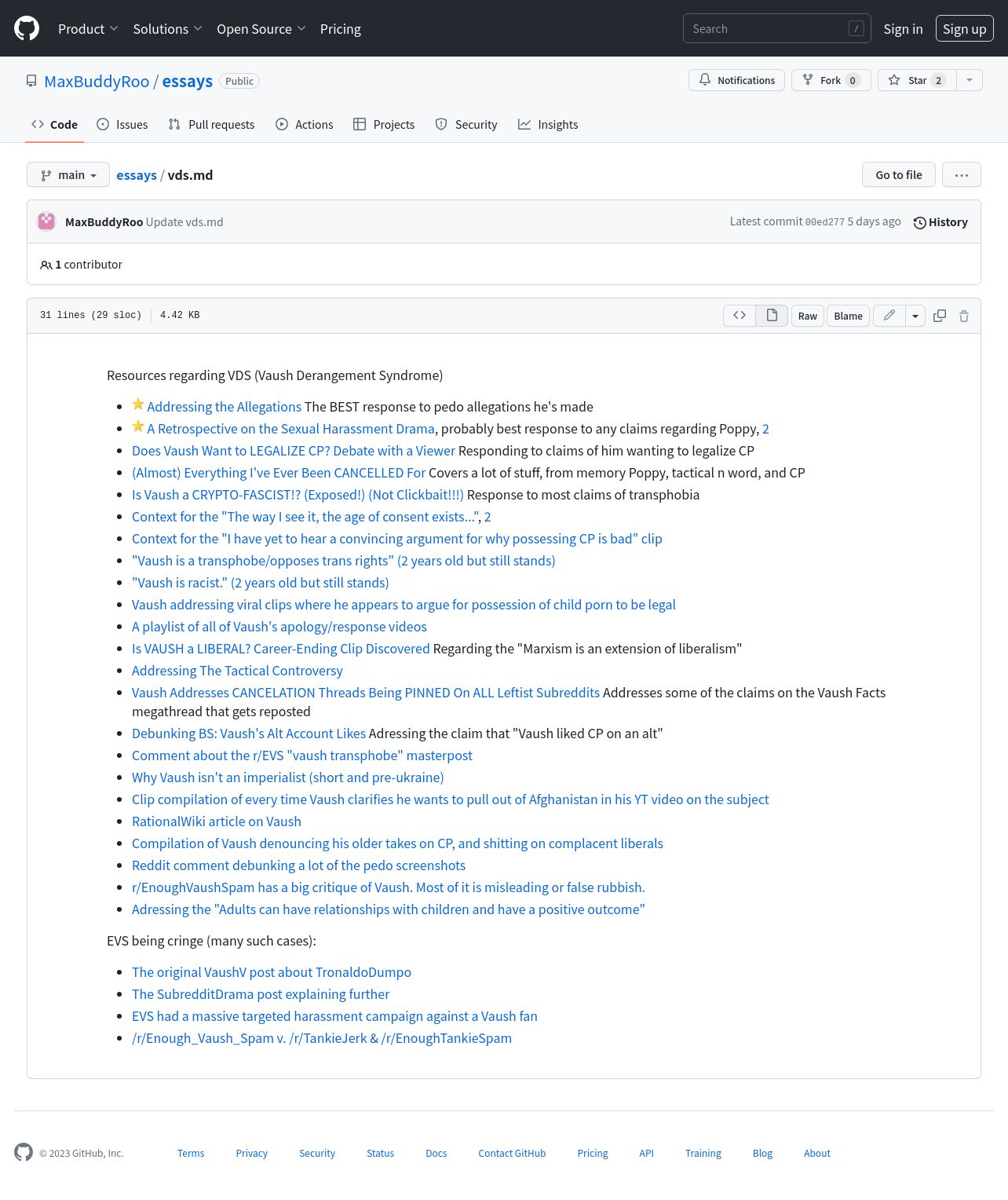Screen dimensions: 1008x1200
Task: Edit this file with pencil icon
Action: (889, 315)
